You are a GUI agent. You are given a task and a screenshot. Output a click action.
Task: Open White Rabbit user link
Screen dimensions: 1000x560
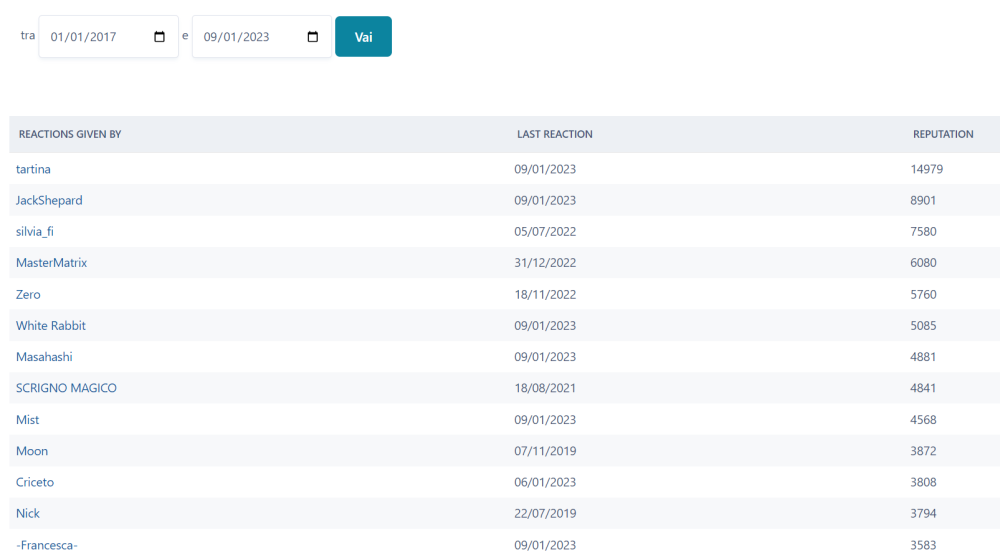pos(50,325)
